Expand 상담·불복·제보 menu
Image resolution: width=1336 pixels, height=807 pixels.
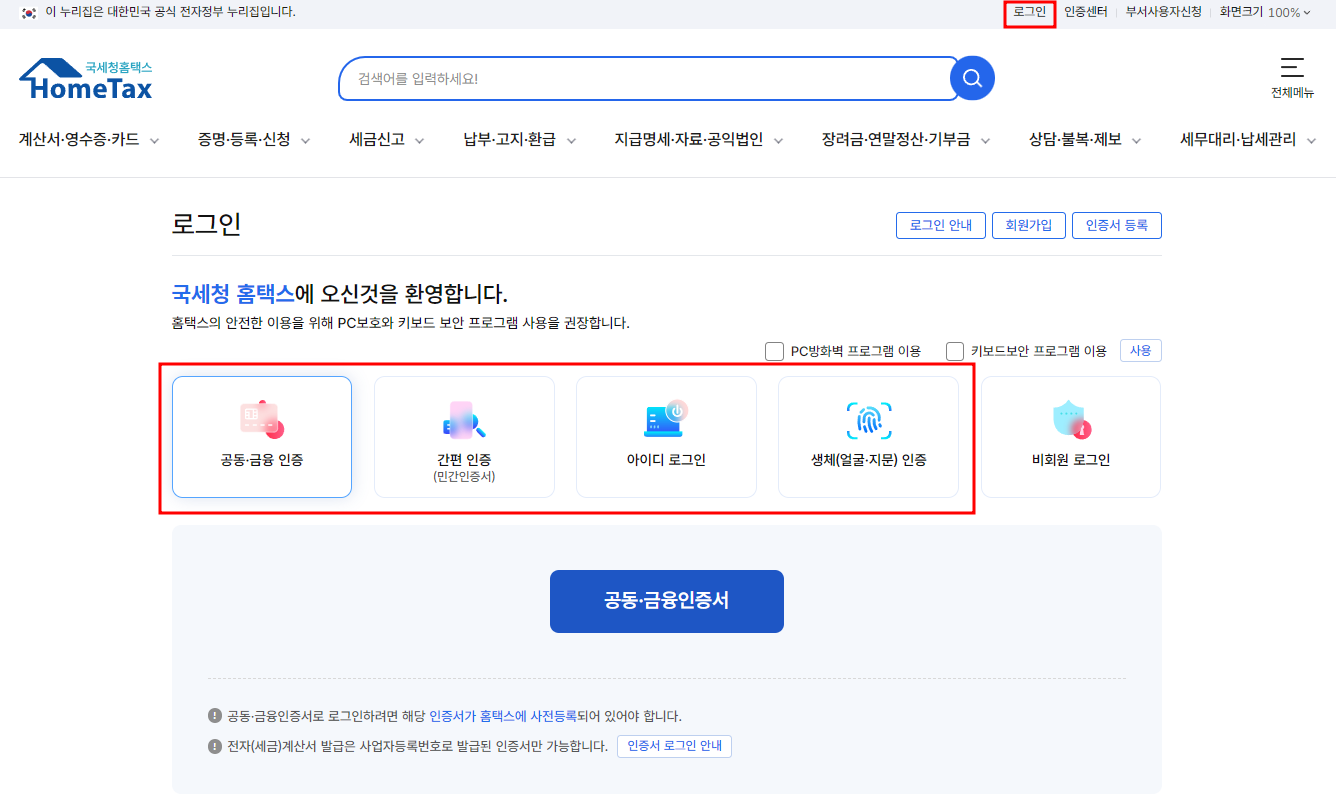(x=1086, y=140)
